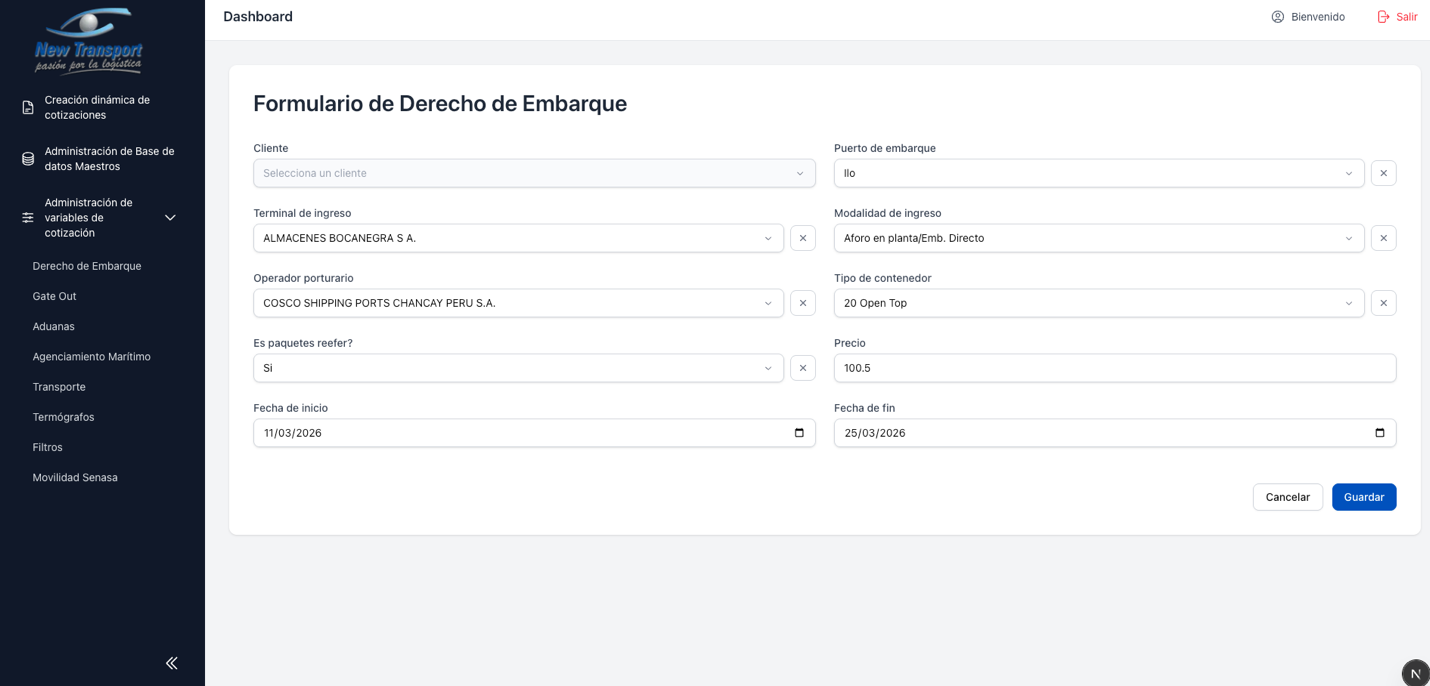Open the Cliente dropdown
1430x686 pixels.
tap(533, 173)
